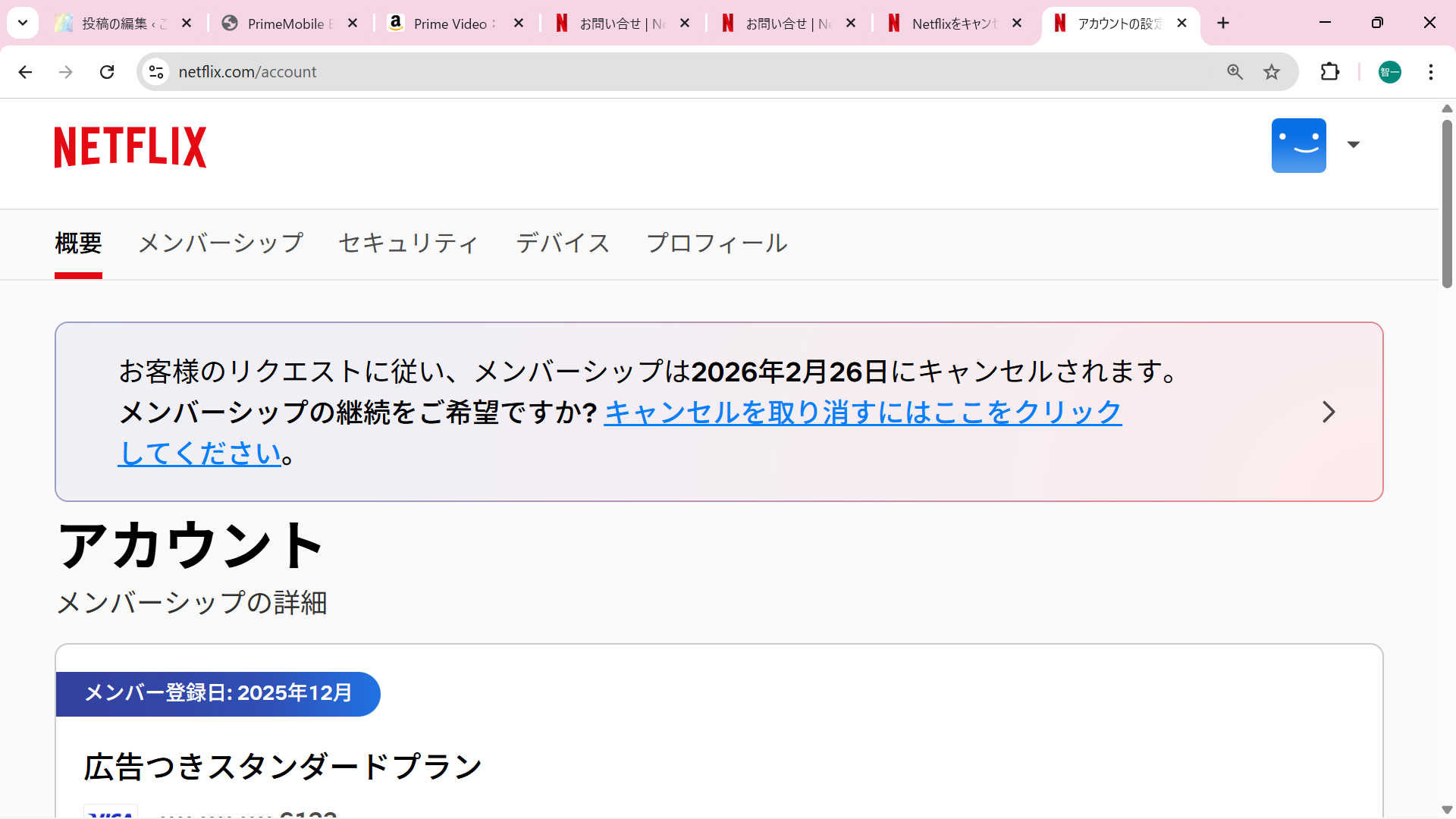The image size is (1456, 819).
Task: Select the デバイス tab
Action: [x=563, y=243]
